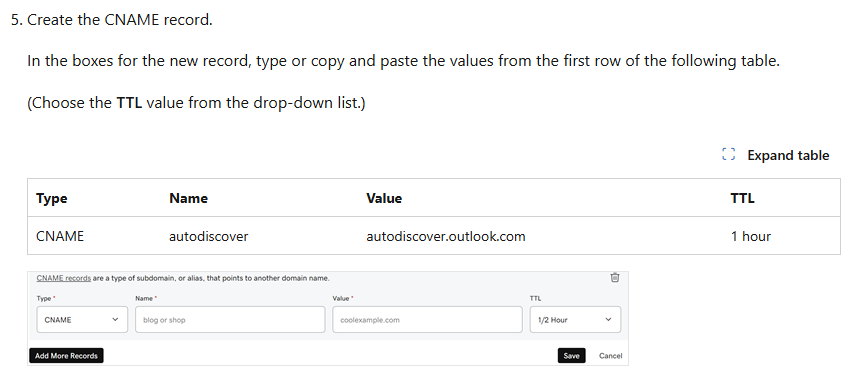852x380 pixels.
Task: Focus the Value field showing coolexample.com placeholder
Action: [x=427, y=320]
